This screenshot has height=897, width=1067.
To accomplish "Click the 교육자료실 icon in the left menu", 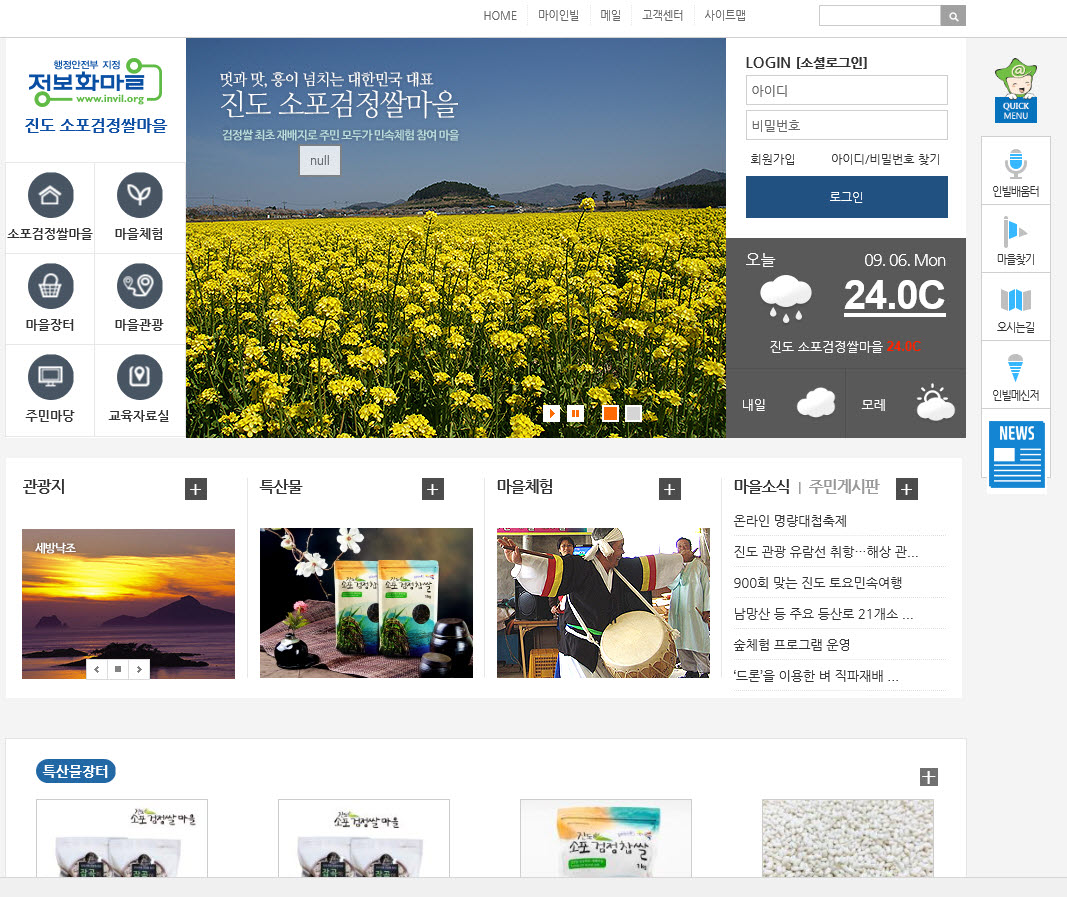I will pos(139,379).
